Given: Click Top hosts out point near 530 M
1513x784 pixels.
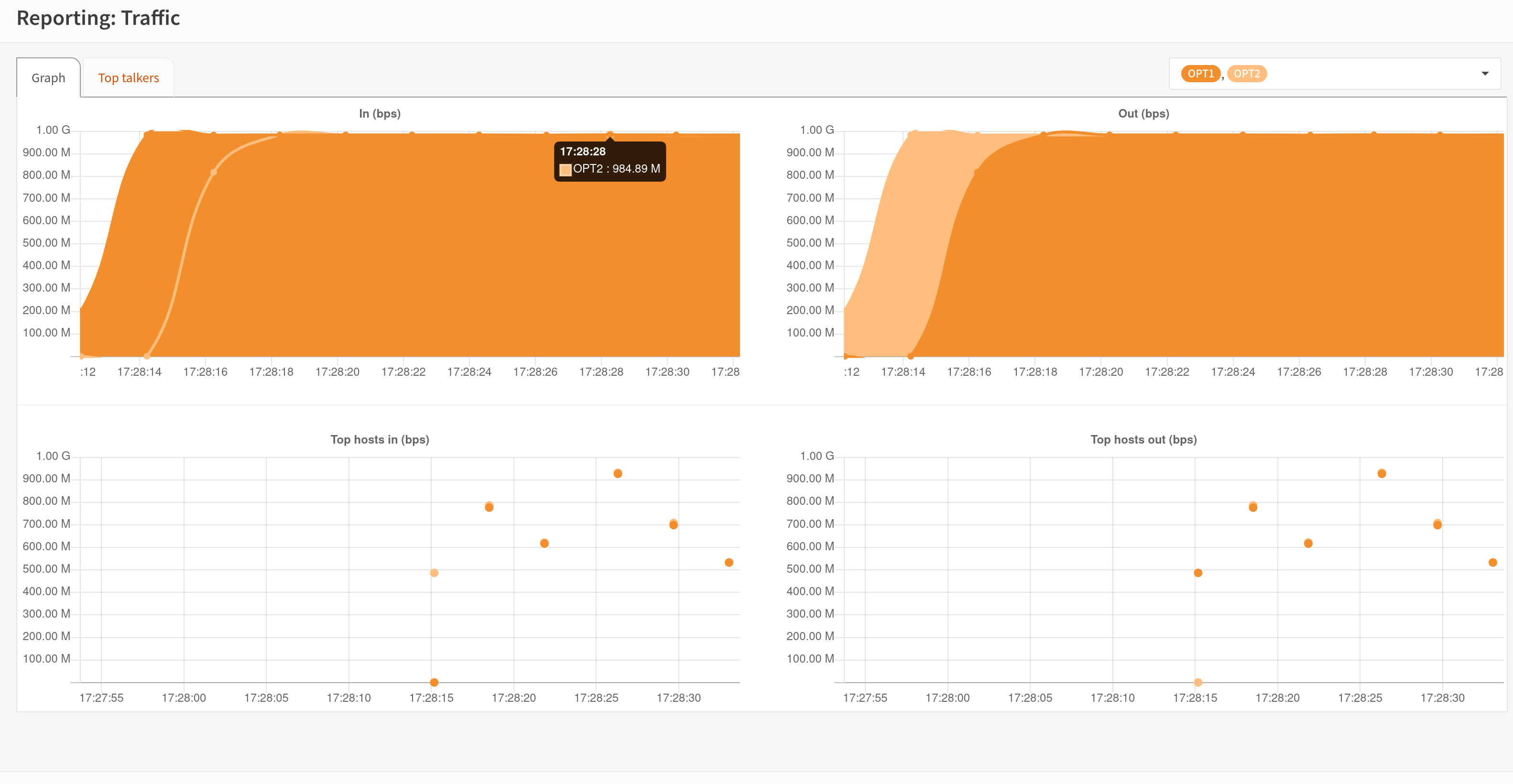Looking at the screenshot, I should click(x=1492, y=563).
